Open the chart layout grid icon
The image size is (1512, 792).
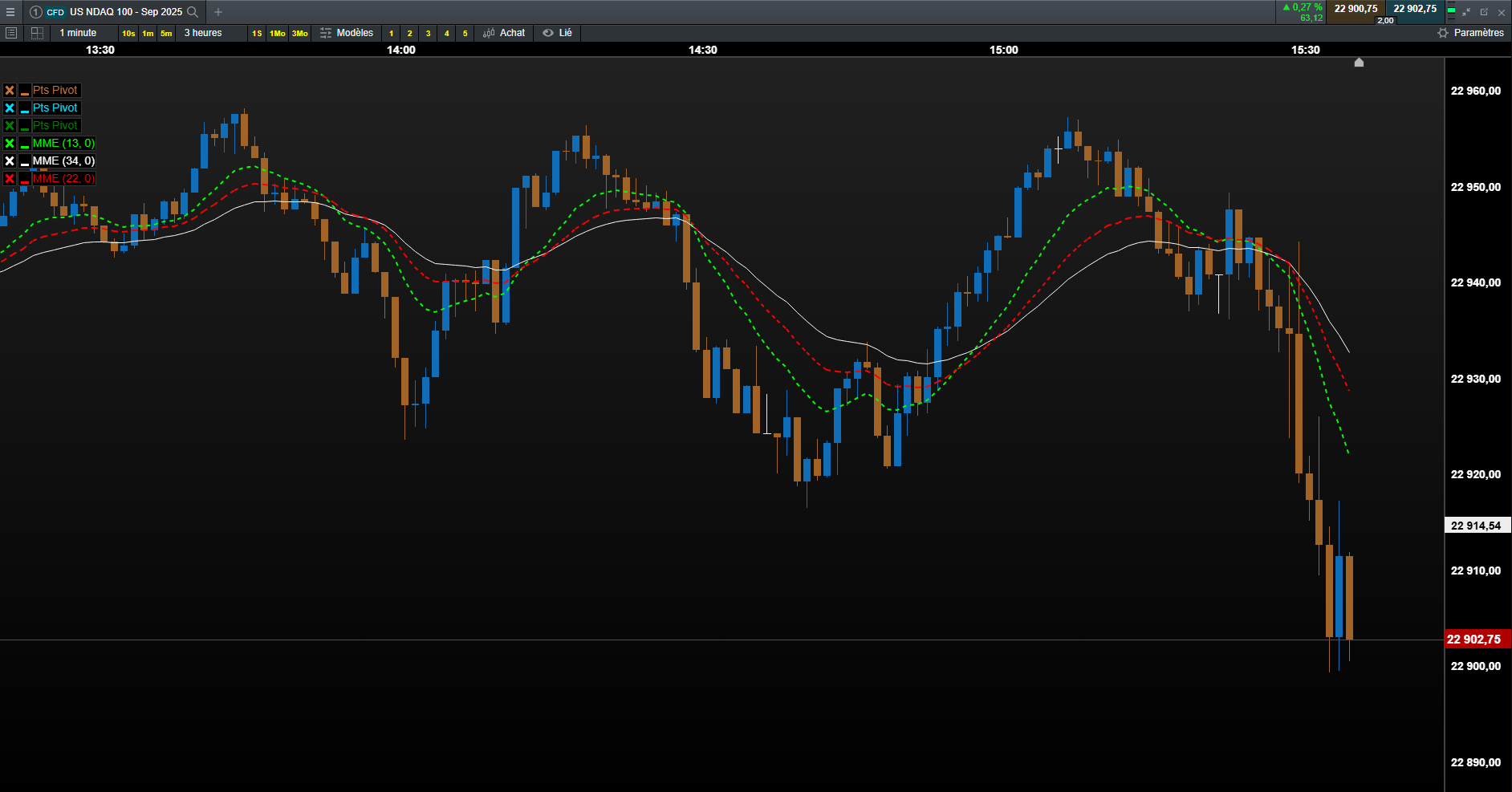(x=37, y=33)
